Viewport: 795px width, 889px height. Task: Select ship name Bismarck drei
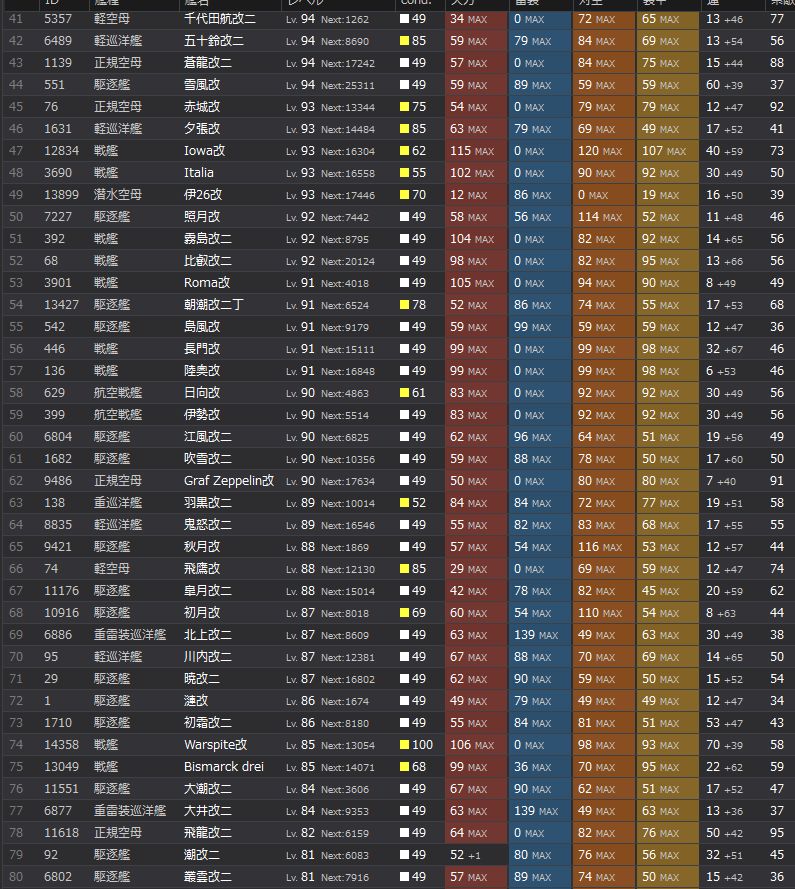pos(224,767)
